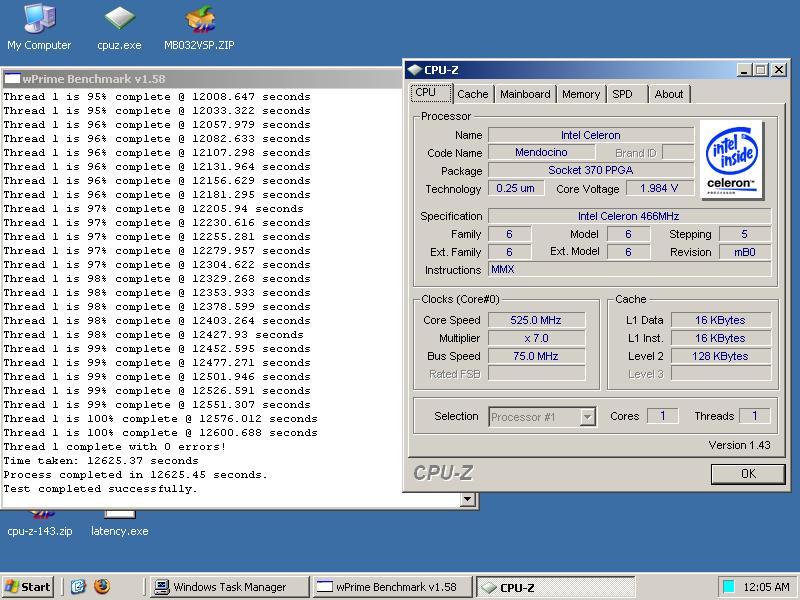Click the Bus Speed value 75.0 MHz
800x600 pixels.
(x=536, y=356)
